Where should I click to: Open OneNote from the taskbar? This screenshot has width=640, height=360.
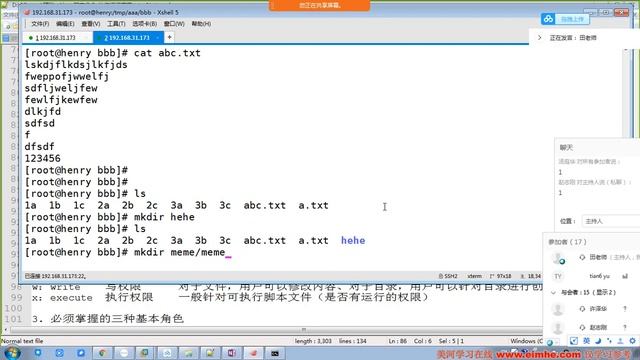pos(231,353)
